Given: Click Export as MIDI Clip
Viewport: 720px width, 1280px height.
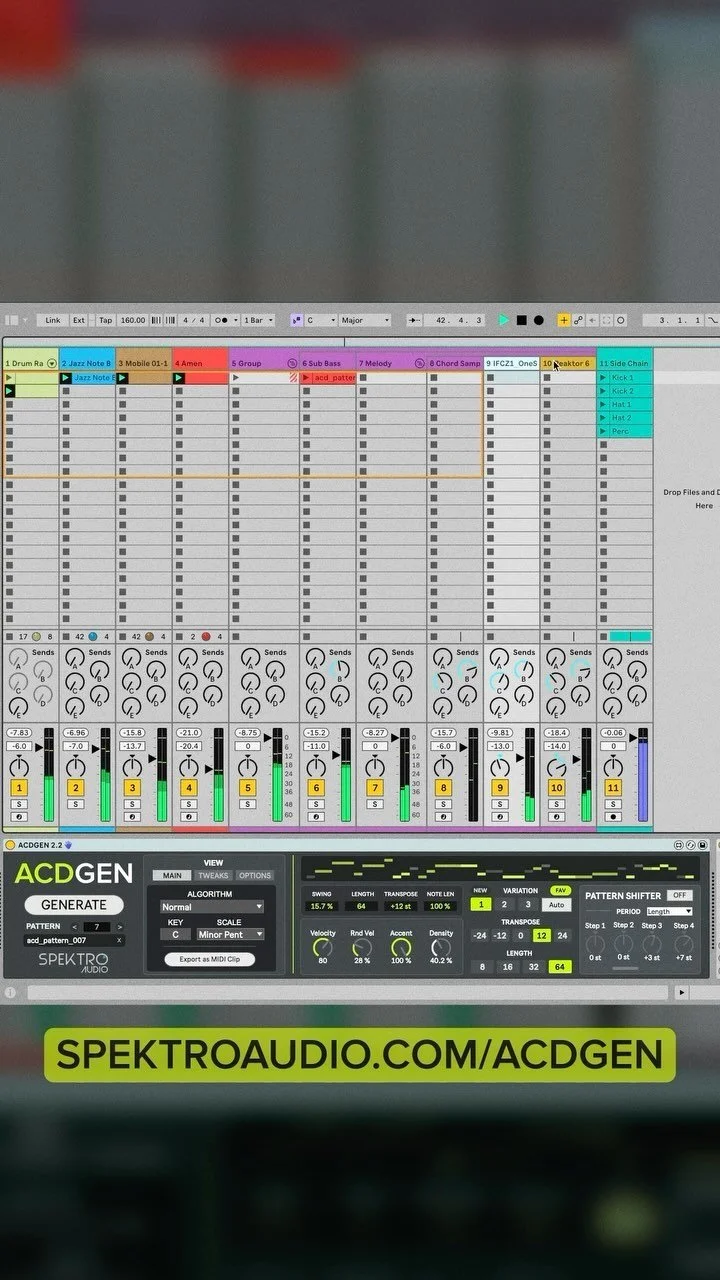Looking at the screenshot, I should click(210, 959).
